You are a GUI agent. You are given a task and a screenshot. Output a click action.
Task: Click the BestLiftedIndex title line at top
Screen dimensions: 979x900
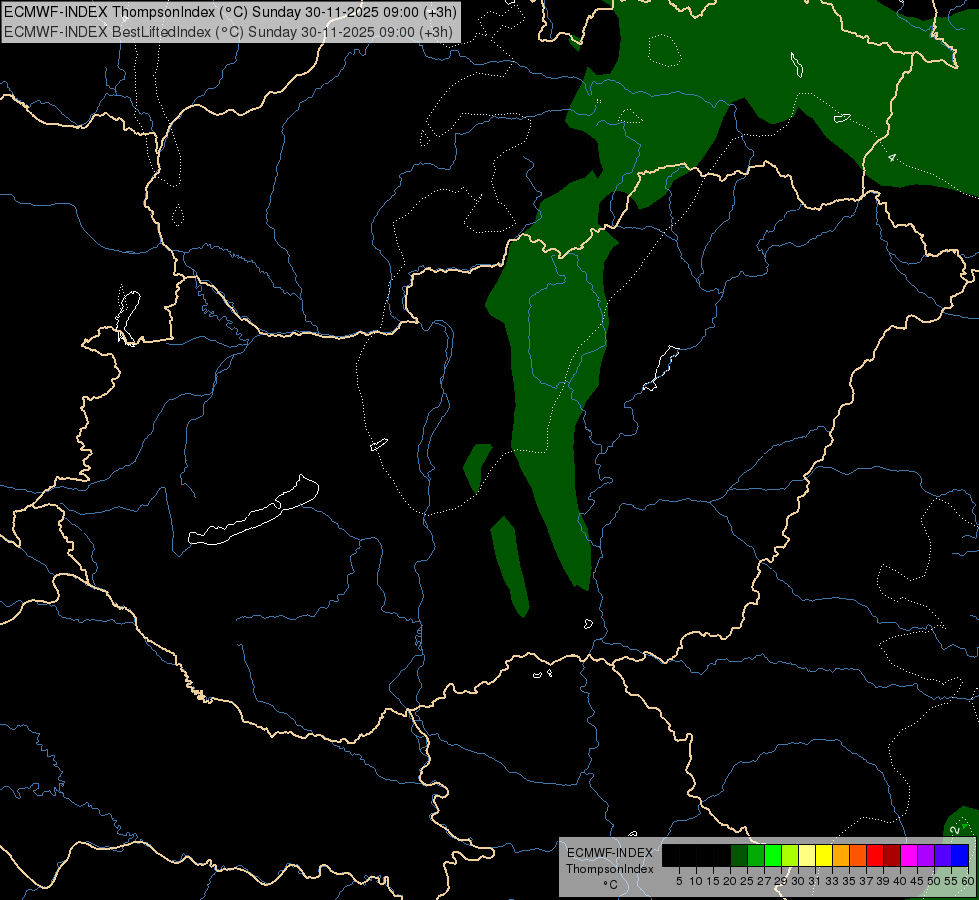tap(229, 32)
